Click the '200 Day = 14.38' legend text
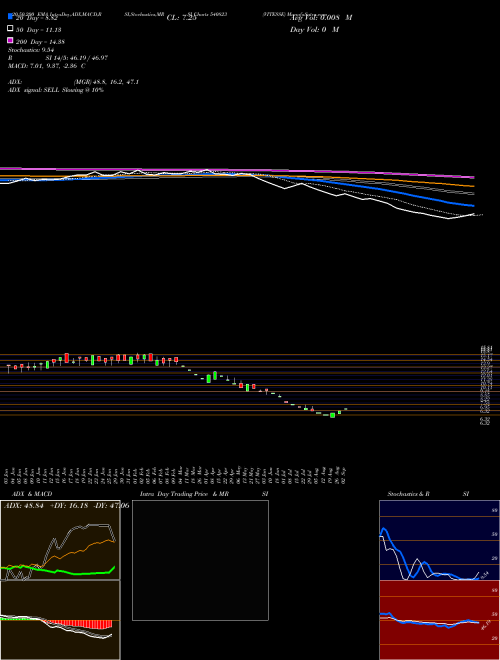Viewport: 500px width, 660px height. click(40, 42)
